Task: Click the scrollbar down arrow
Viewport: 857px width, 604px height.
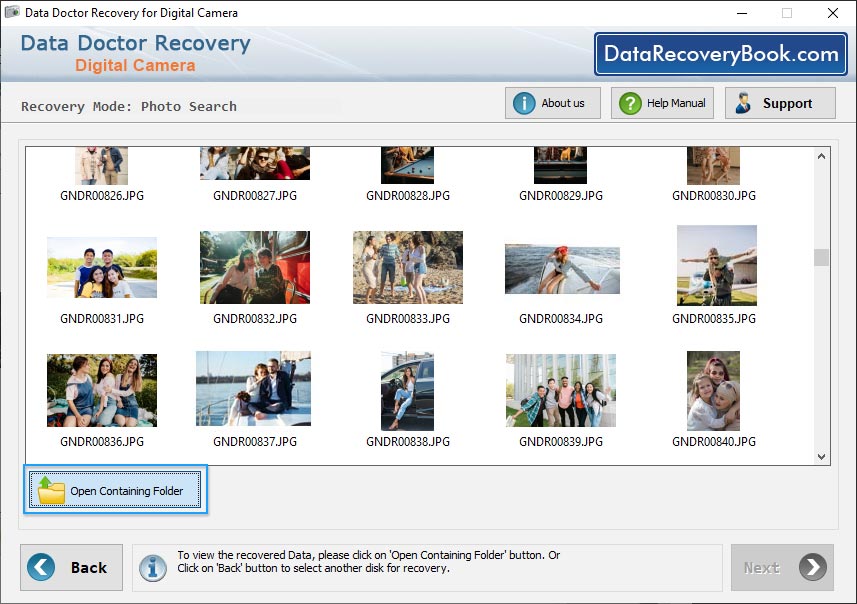Action: (x=822, y=456)
